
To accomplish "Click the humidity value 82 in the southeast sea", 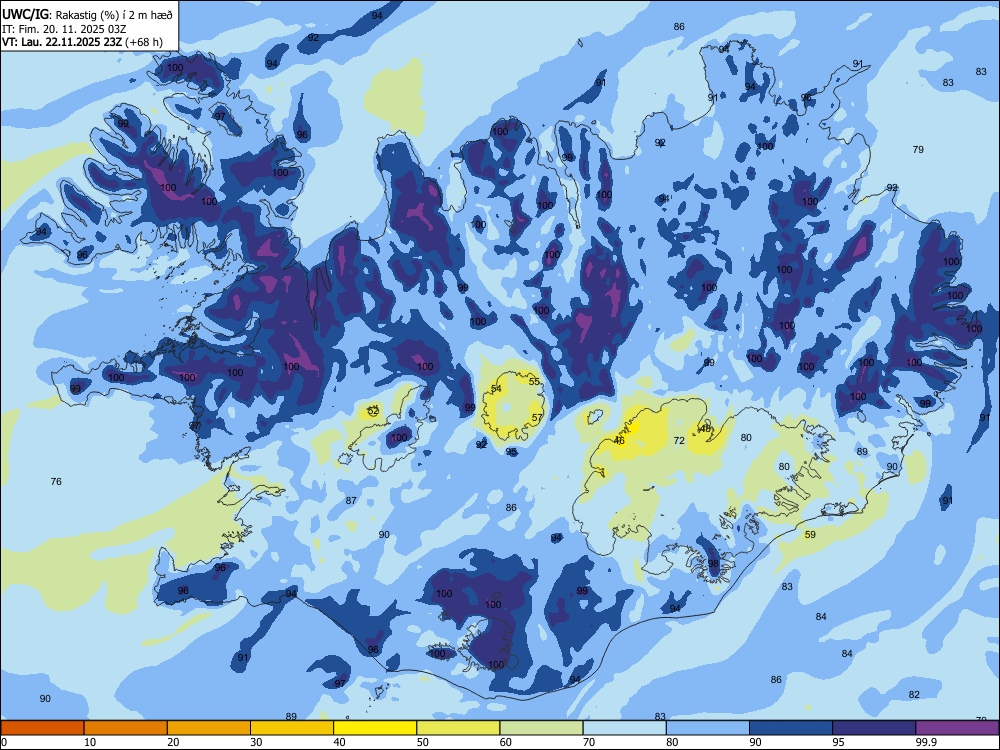I will tap(915, 695).
